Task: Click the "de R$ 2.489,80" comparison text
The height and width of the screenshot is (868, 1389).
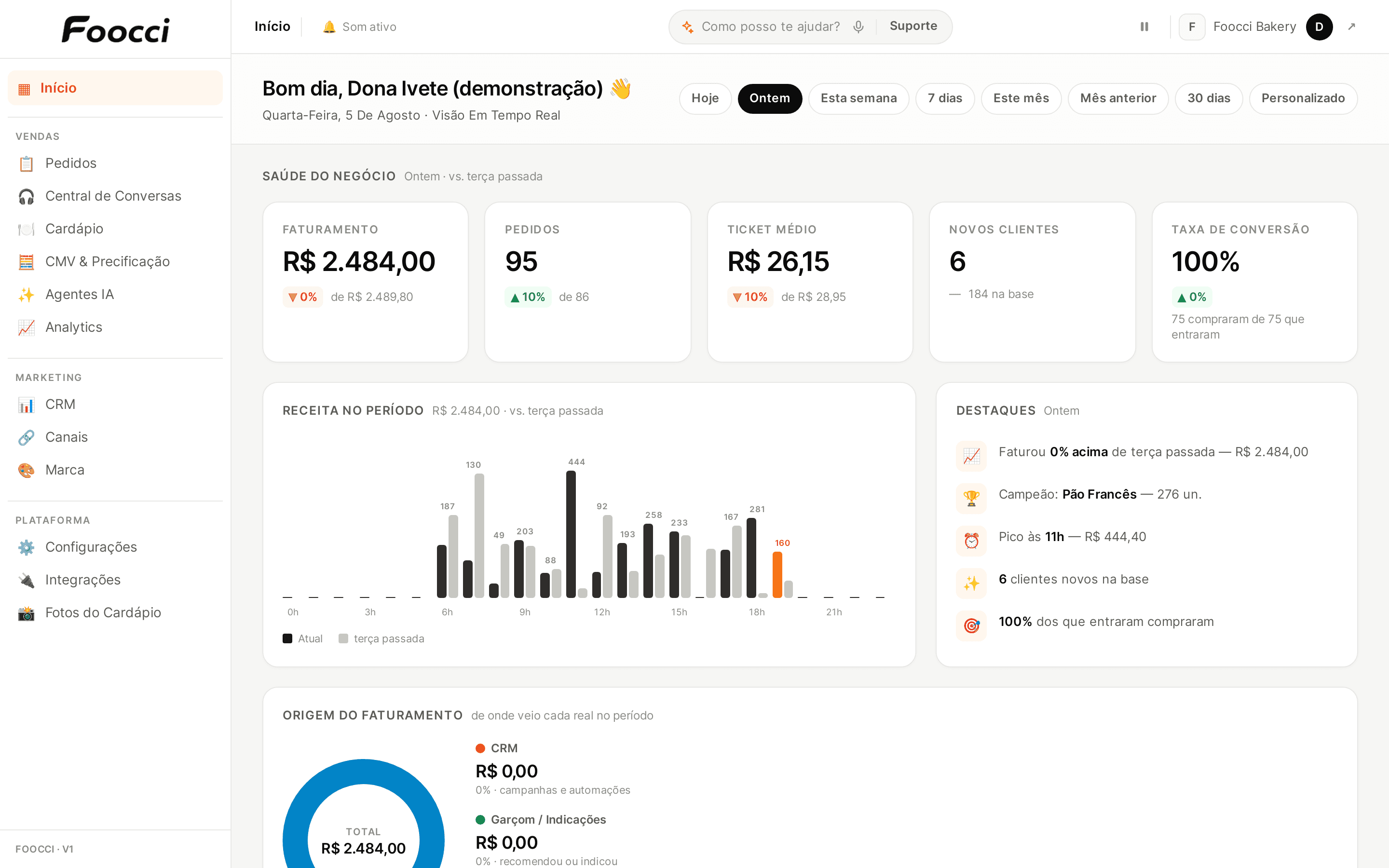Action: coord(372,297)
